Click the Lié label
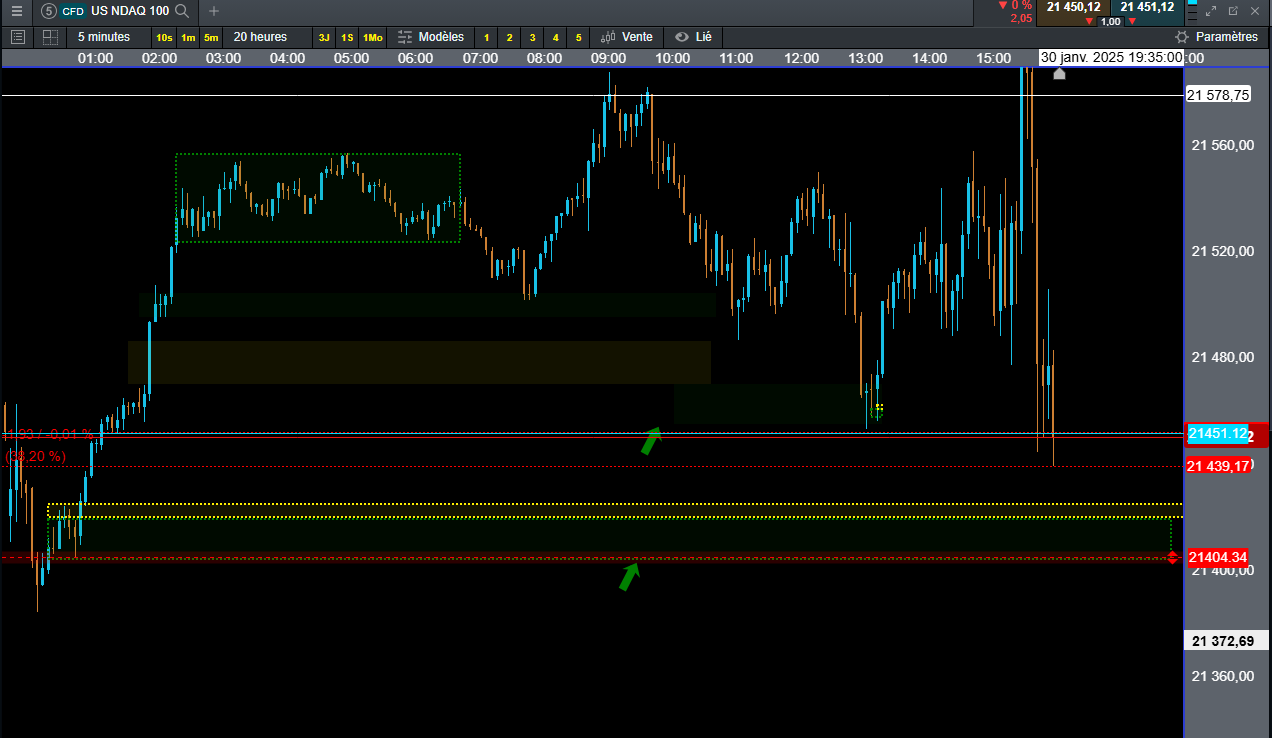This screenshot has height=738, width=1272. [x=704, y=37]
